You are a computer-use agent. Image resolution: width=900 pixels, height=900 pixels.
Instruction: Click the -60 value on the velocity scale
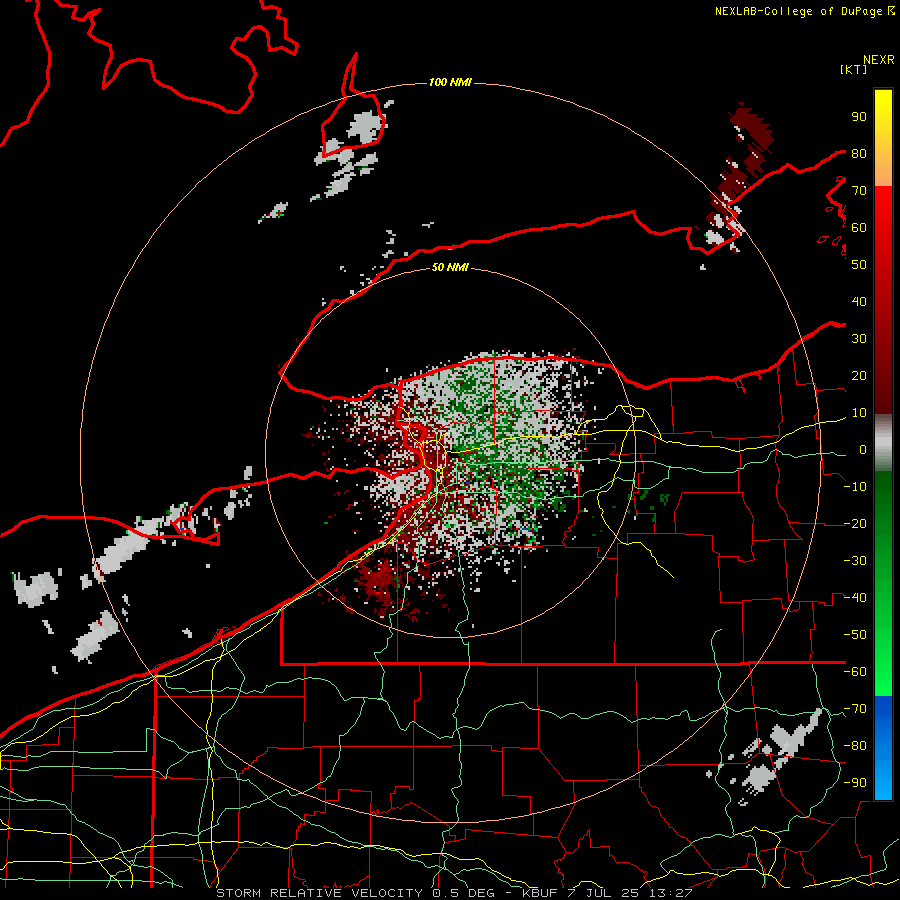pyautogui.click(x=855, y=672)
